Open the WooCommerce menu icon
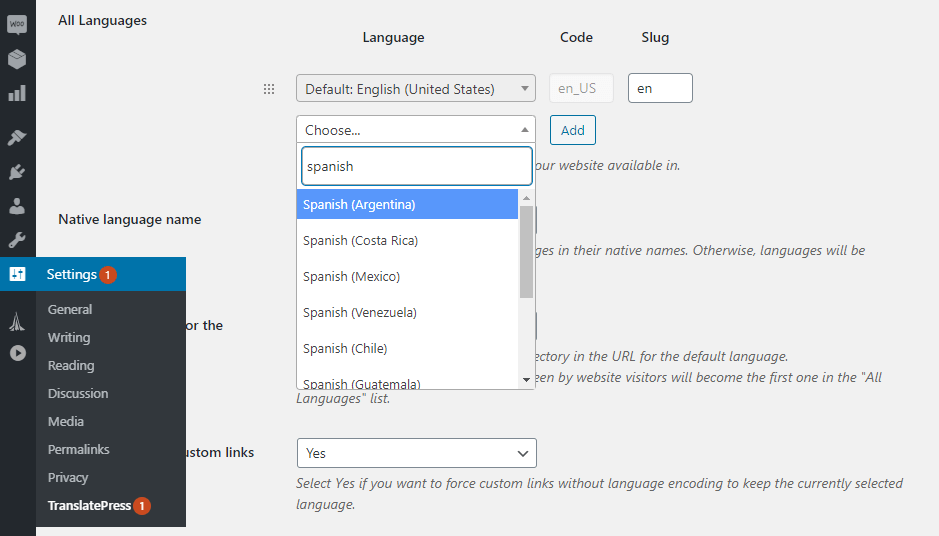Screen dimensions: 939x536 (17, 25)
